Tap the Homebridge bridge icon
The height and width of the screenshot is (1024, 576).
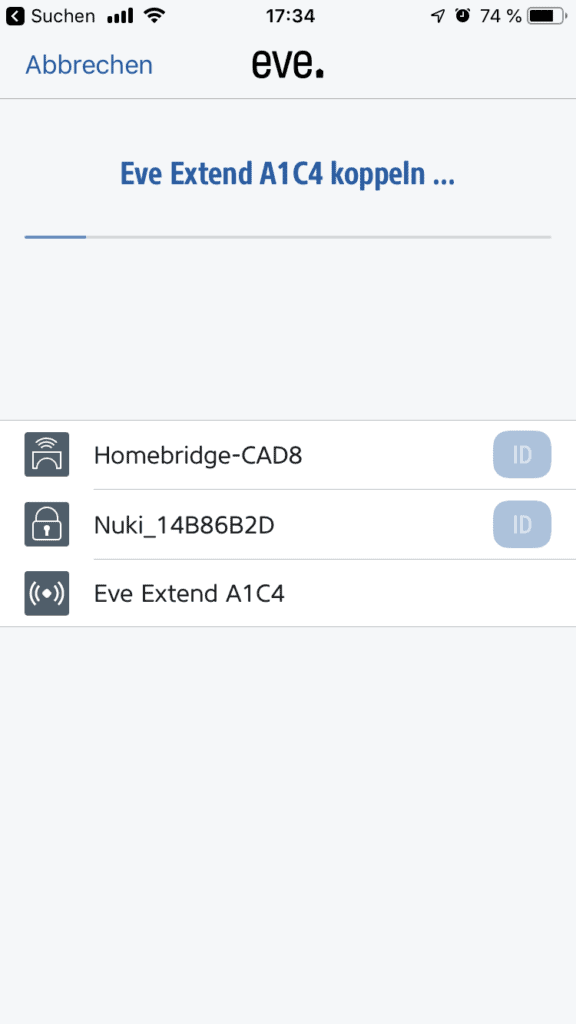point(47,455)
